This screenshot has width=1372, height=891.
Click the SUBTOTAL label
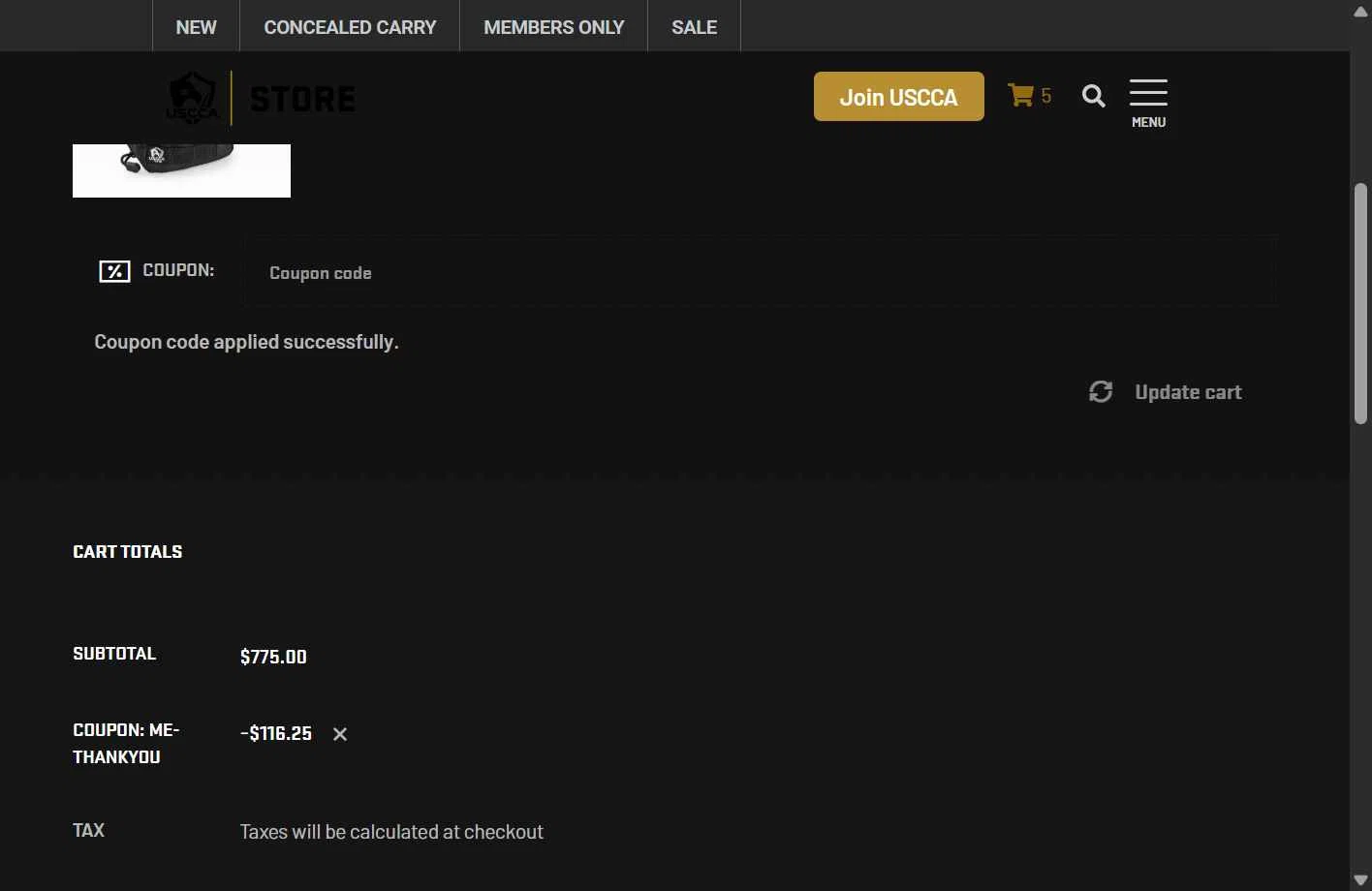[x=114, y=654]
